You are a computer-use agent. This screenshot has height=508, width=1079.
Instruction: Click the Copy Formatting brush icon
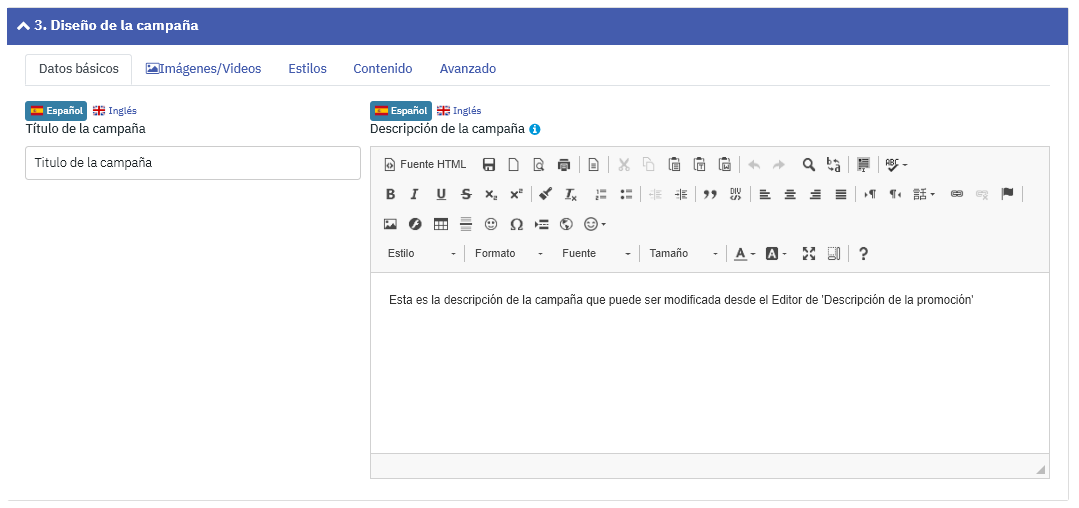tap(546, 194)
